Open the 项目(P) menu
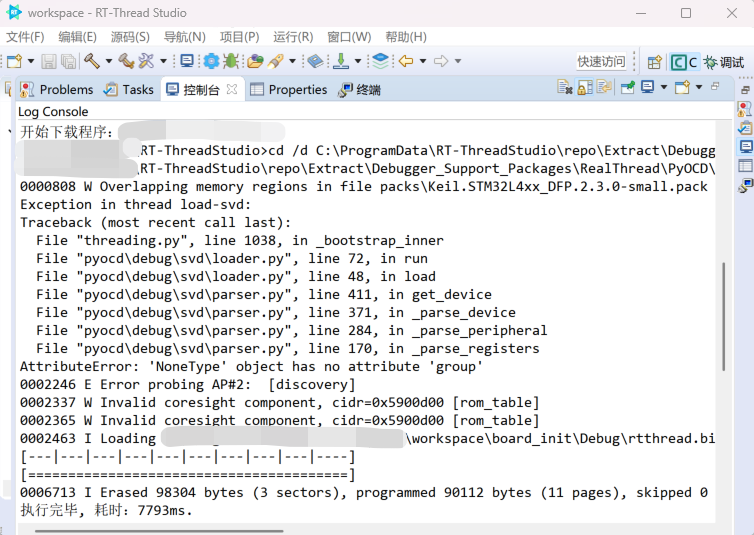Screen dimensions: 754x535 [x=239, y=37]
